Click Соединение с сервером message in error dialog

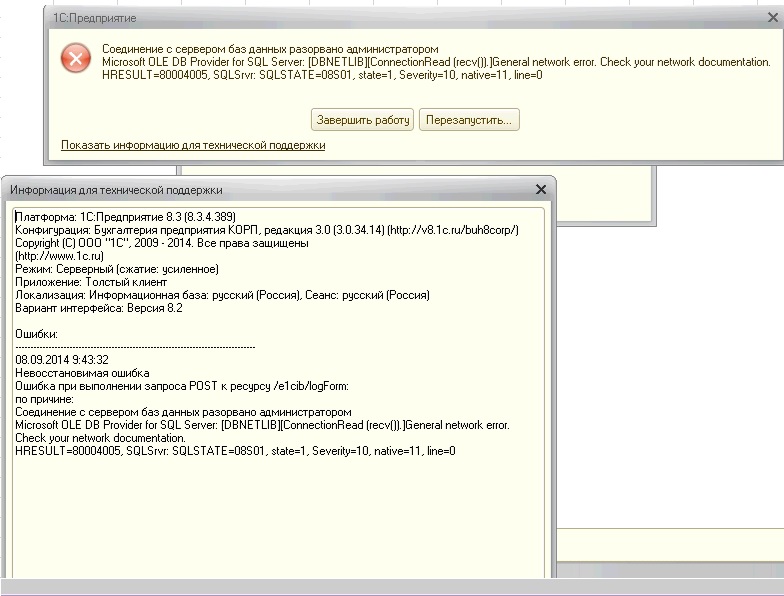[270, 48]
